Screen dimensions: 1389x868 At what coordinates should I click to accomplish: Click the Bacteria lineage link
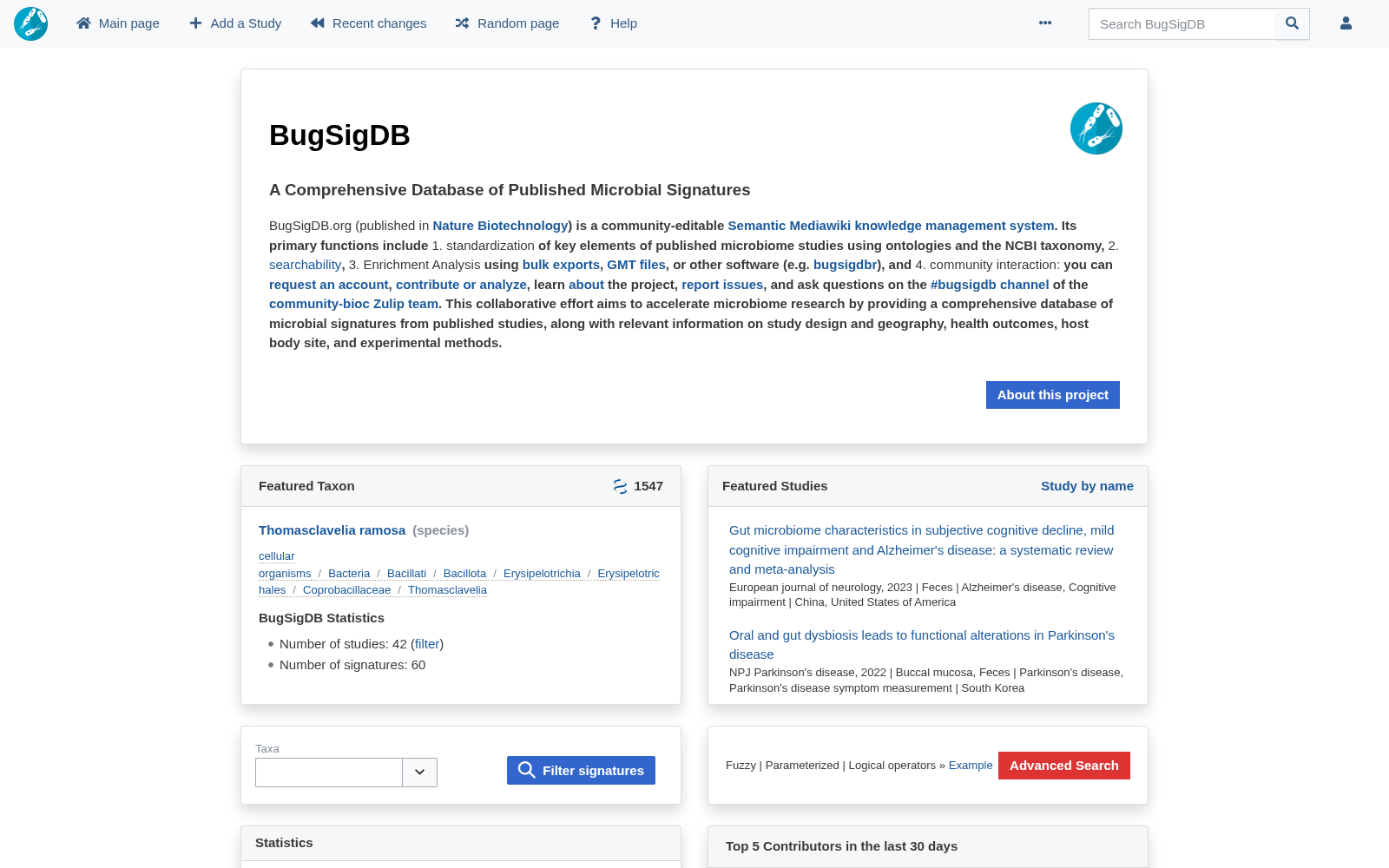tap(349, 574)
